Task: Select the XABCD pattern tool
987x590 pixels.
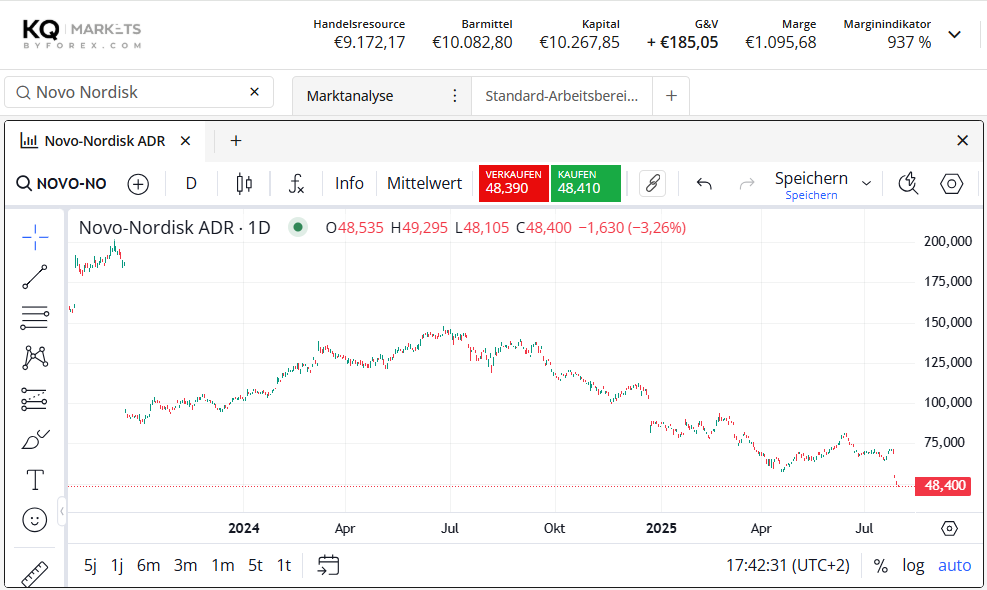Action: (x=35, y=358)
